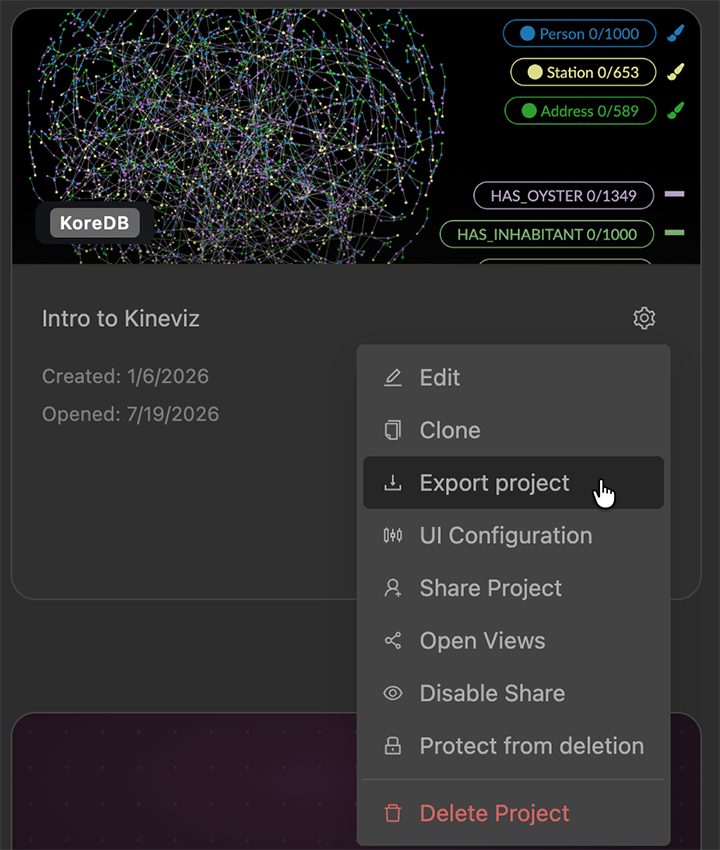The image size is (720, 850).
Task: Select Export project from the menu
Action: coord(513,482)
